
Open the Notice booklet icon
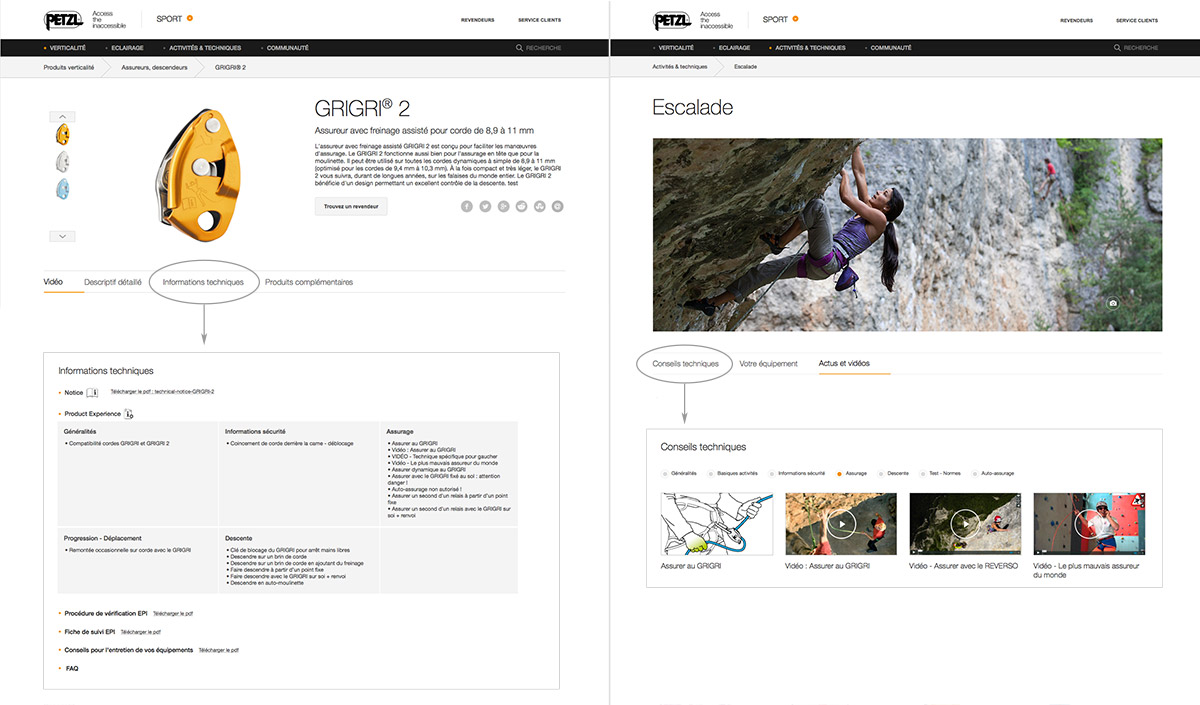[92, 393]
